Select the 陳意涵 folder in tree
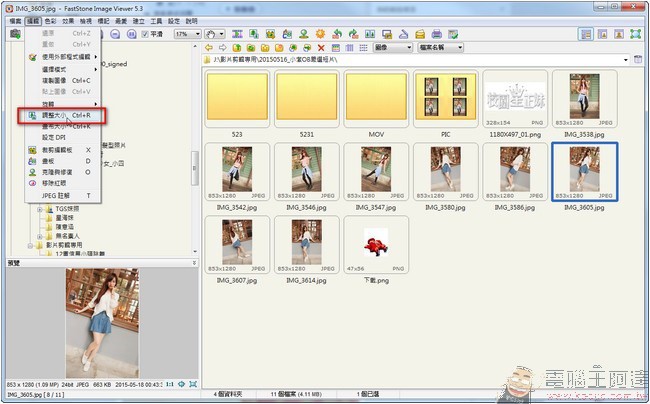 [64, 227]
